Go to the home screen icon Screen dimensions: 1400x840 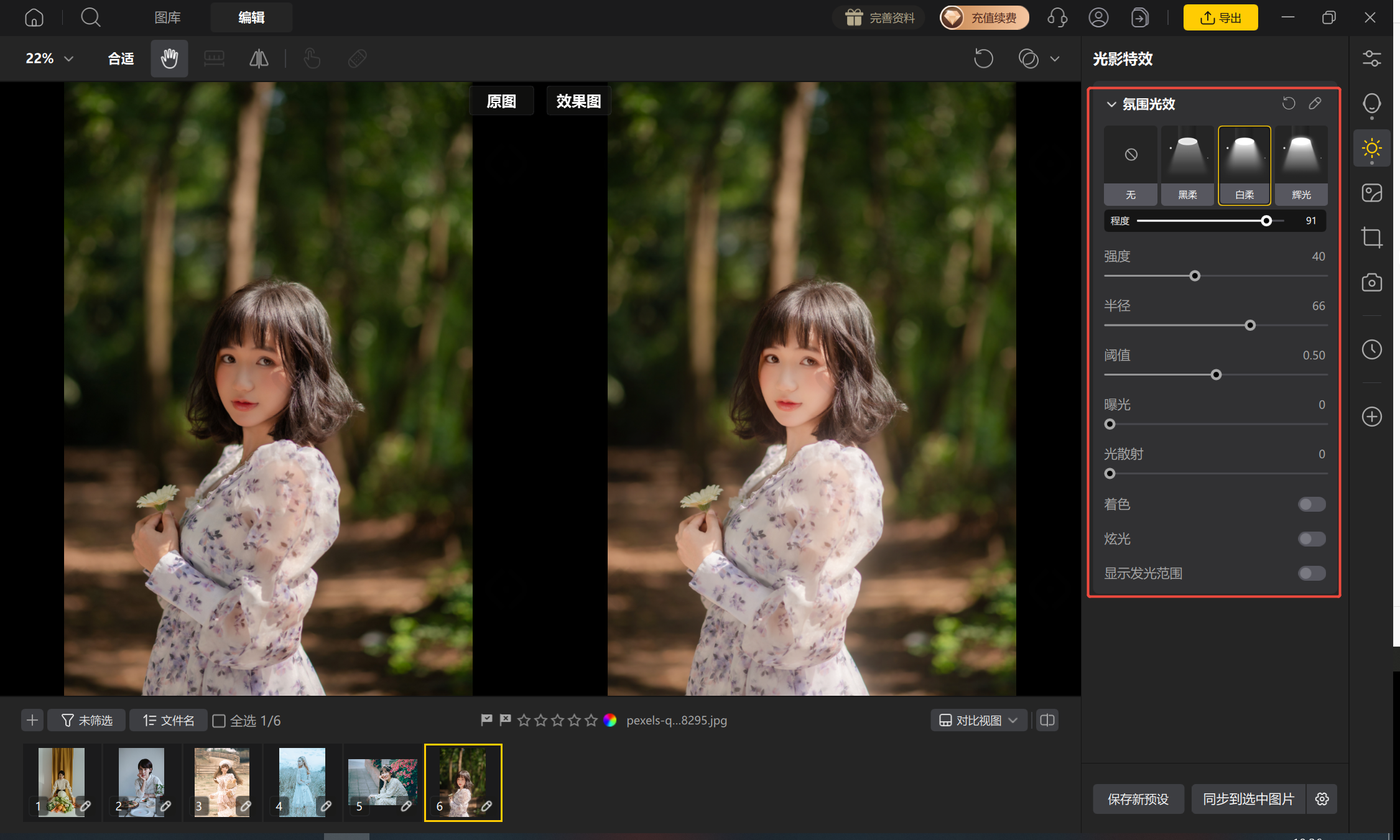34,17
